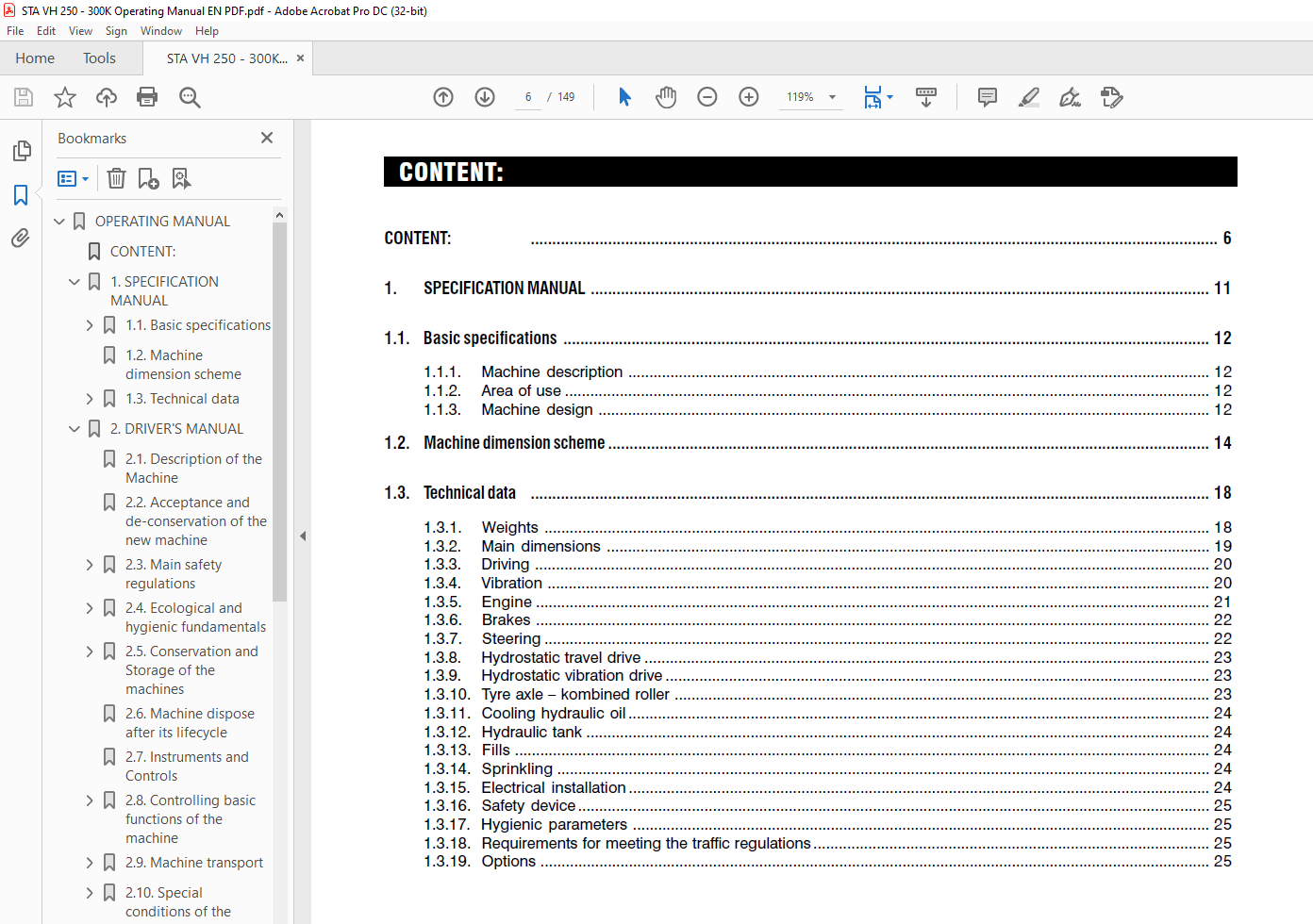This screenshot has height=924, width=1313.
Task: Follow the 1.3.19. Options contents entry
Action: pos(827,861)
